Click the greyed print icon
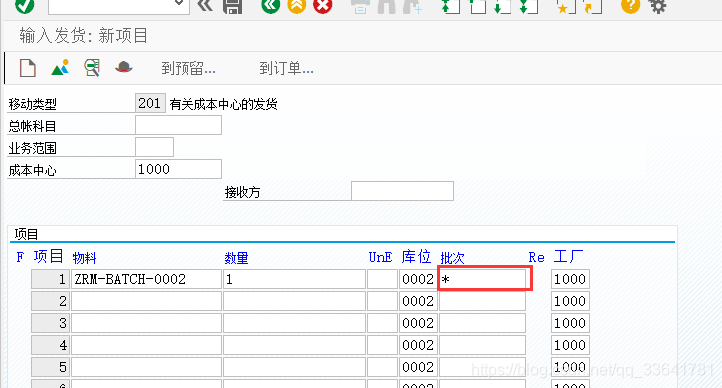The width and height of the screenshot is (722, 388). click(360, 6)
